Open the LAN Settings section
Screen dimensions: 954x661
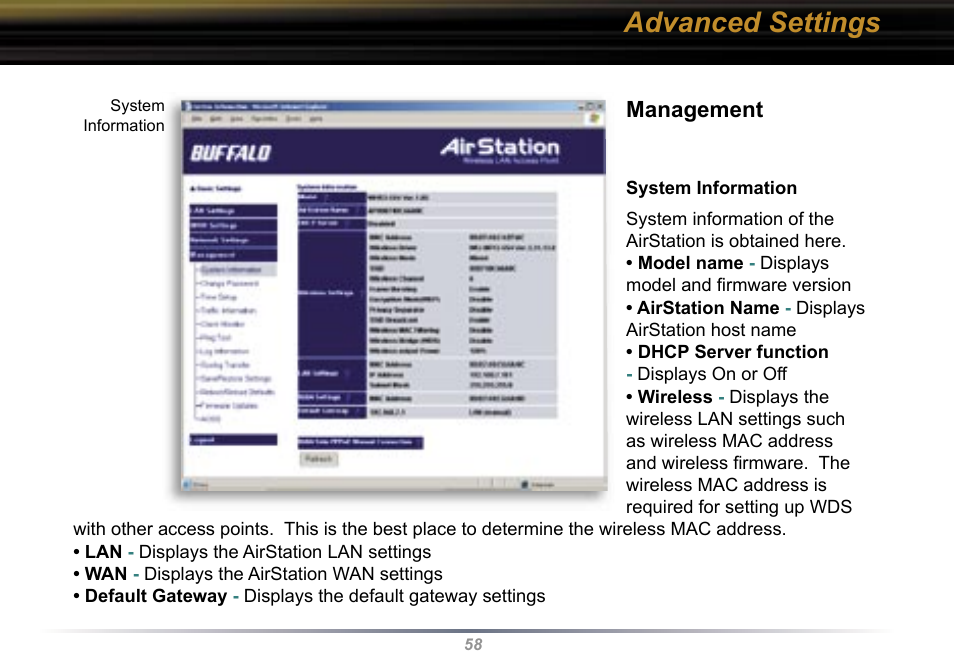point(233,211)
